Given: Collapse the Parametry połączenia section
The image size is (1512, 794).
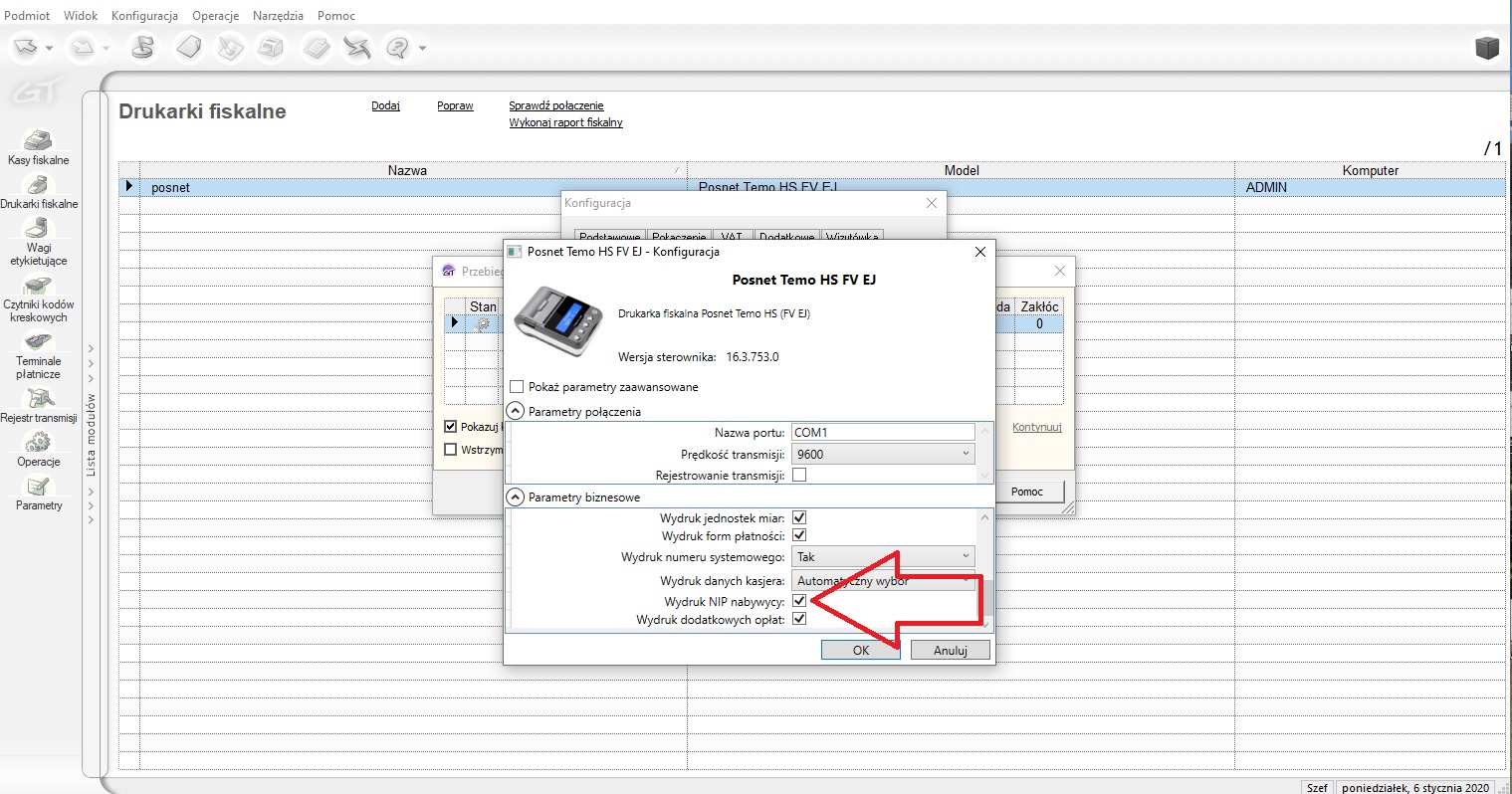Looking at the screenshot, I should click(x=516, y=411).
